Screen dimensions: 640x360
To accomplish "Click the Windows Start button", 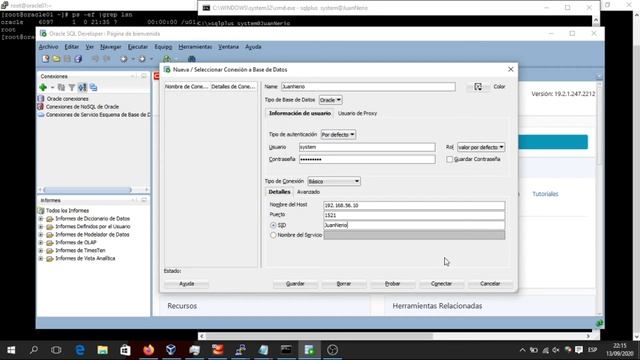I will click(x=11, y=350).
